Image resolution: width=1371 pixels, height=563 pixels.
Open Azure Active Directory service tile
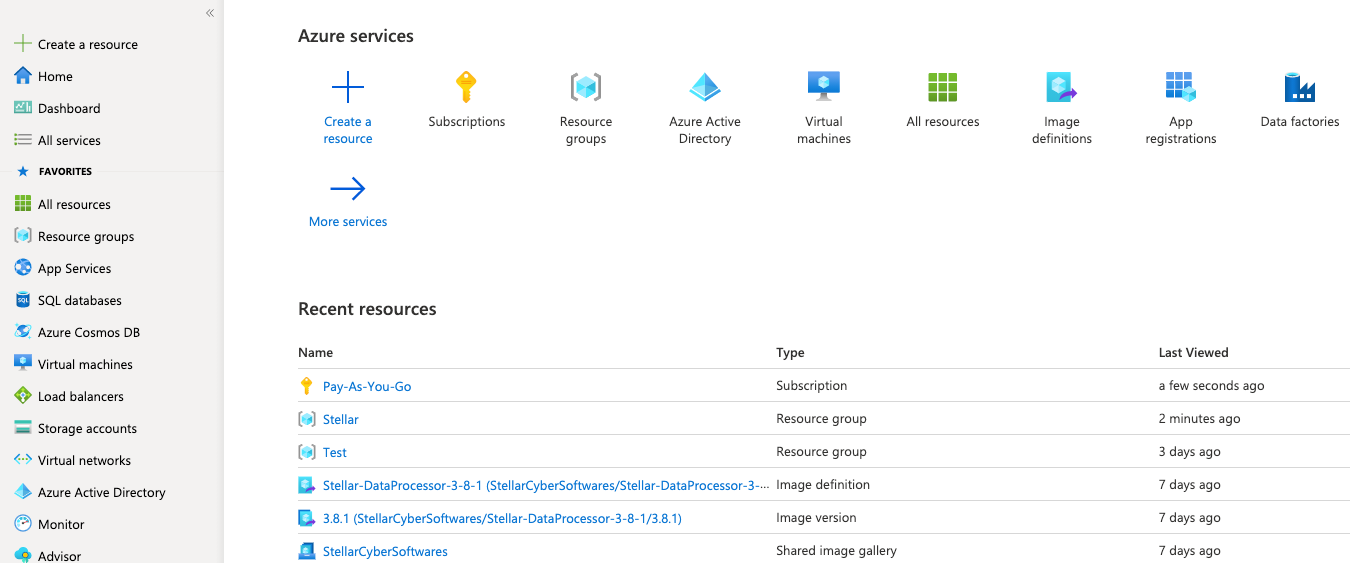click(705, 88)
